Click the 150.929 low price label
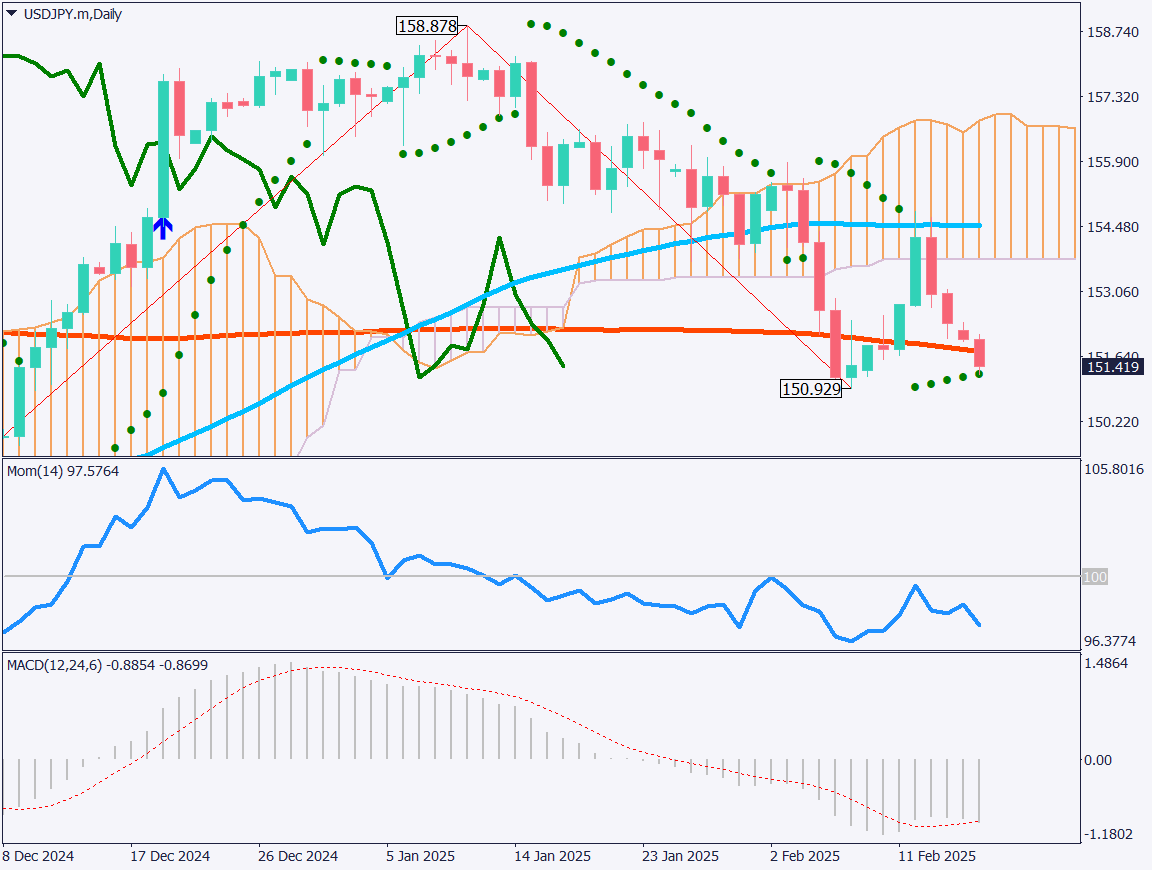 [x=812, y=388]
